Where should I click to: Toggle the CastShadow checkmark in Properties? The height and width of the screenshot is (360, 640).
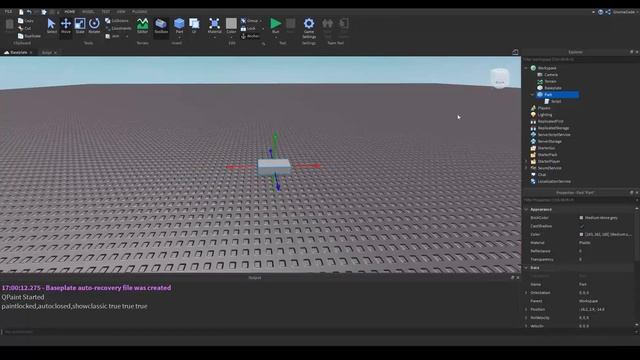pyautogui.click(x=582, y=226)
